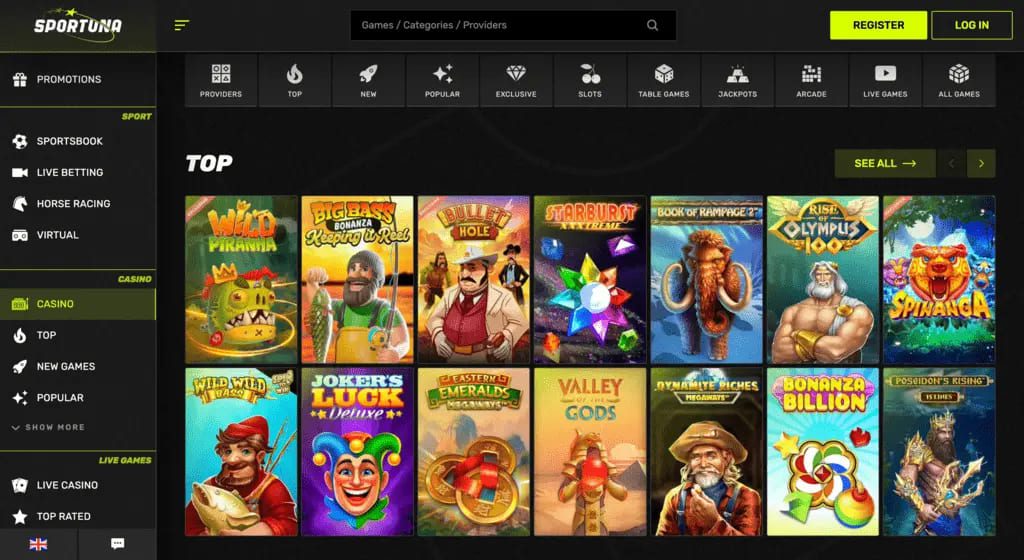Image resolution: width=1024 pixels, height=560 pixels.
Task: Focus the Games / Categories / Providers search field
Action: (x=513, y=25)
